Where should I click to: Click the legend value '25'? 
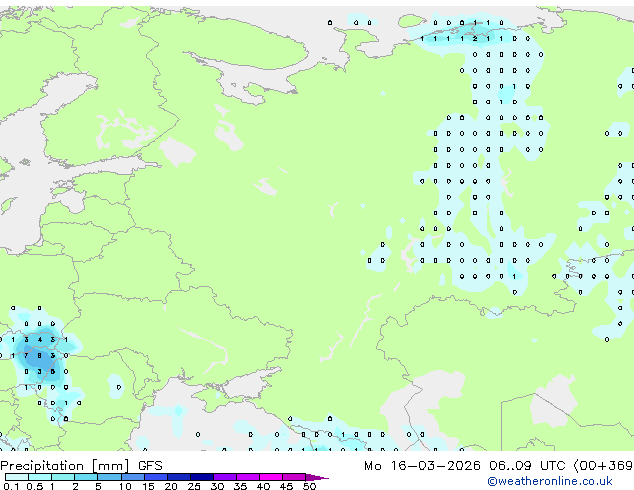click(x=194, y=486)
